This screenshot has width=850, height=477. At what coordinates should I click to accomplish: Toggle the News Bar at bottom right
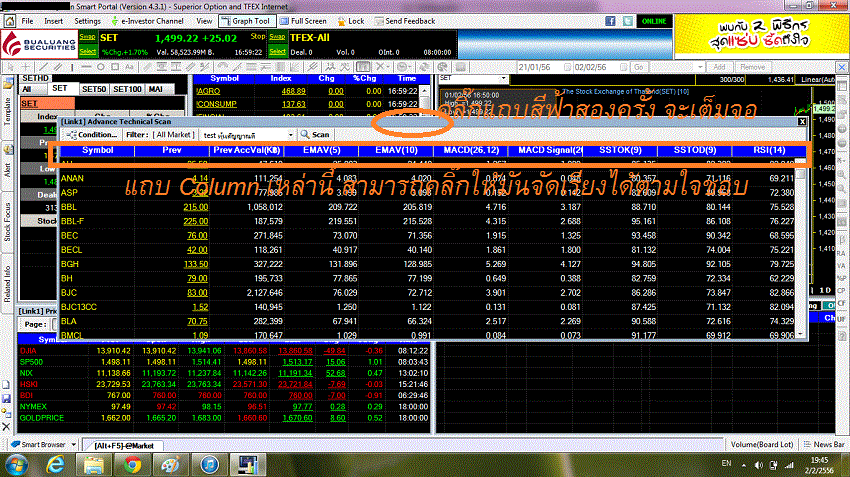[x=825, y=444]
